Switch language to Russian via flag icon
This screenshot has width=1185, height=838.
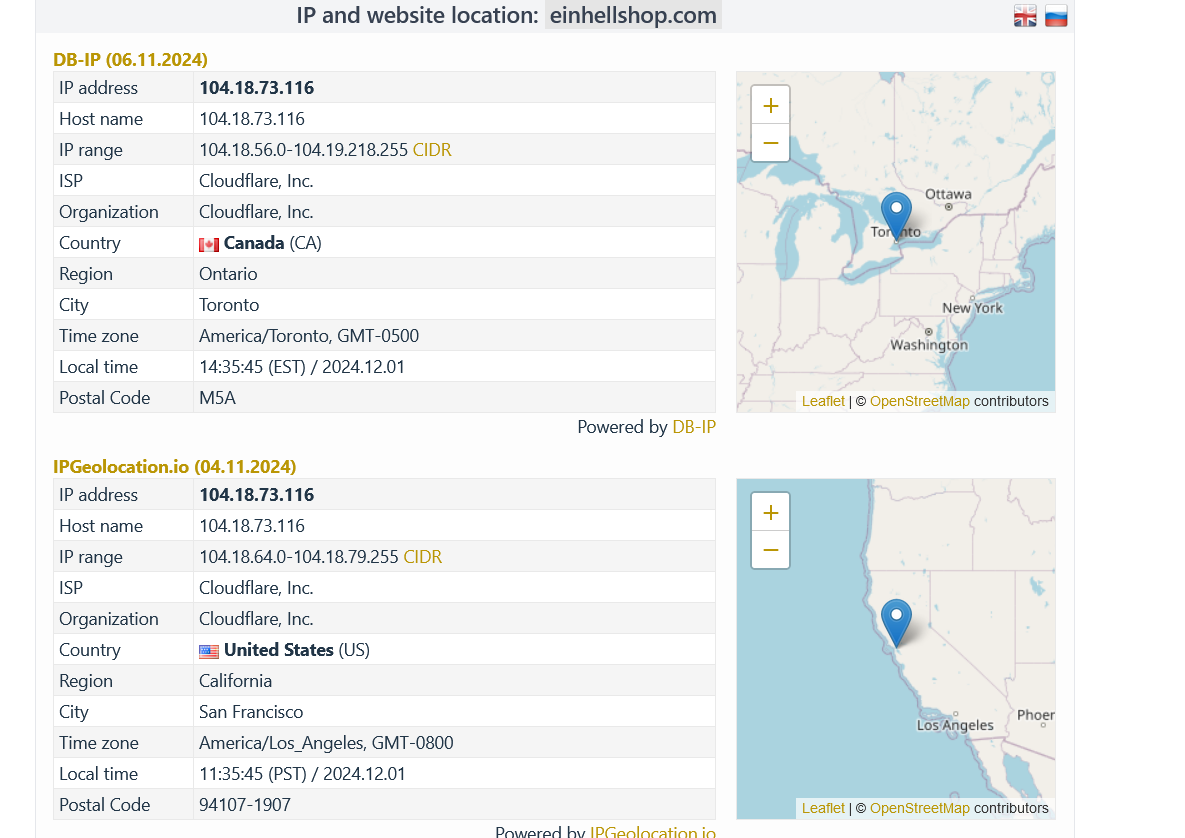point(1056,16)
